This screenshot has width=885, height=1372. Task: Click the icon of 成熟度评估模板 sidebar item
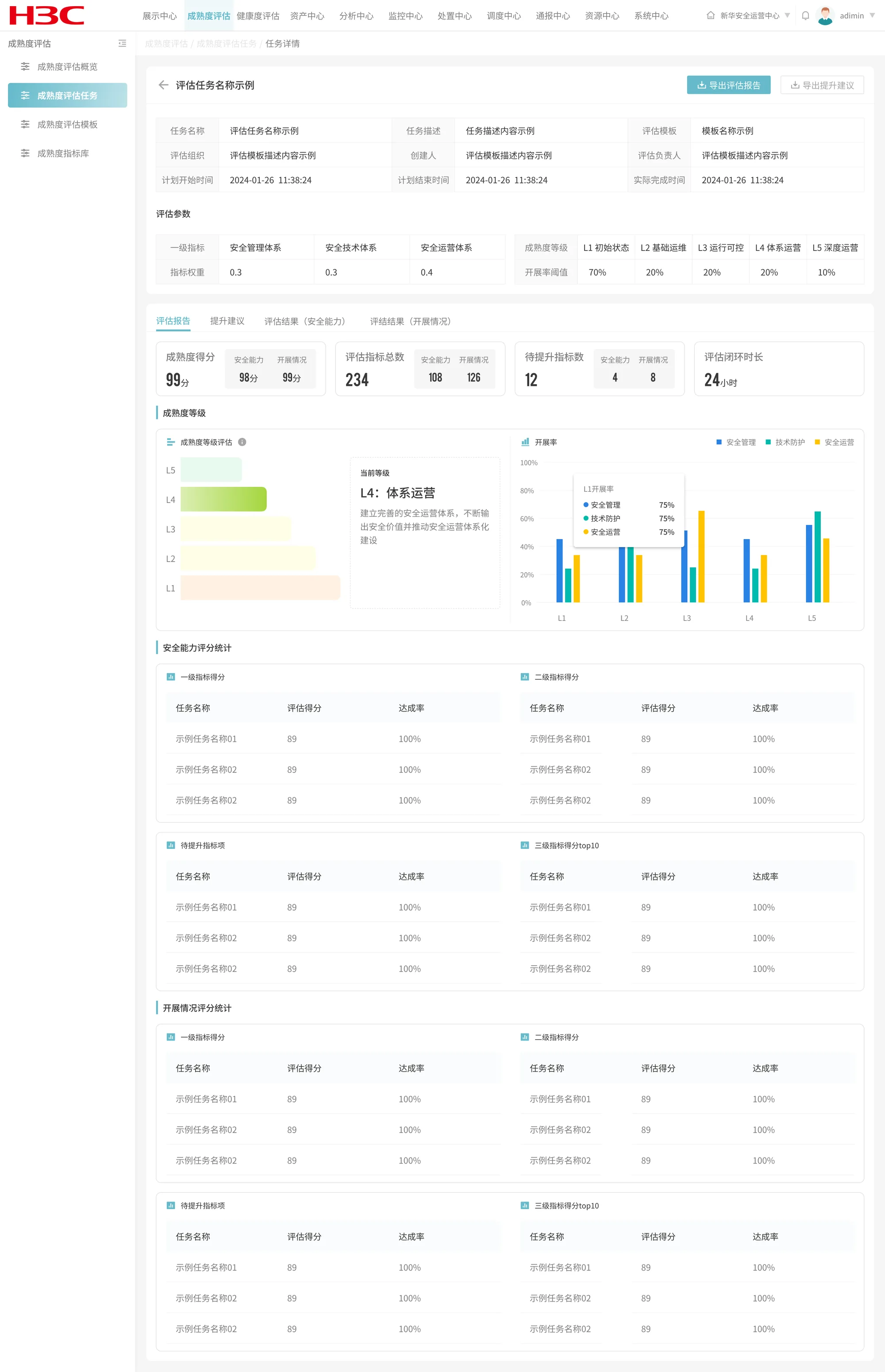coord(25,124)
